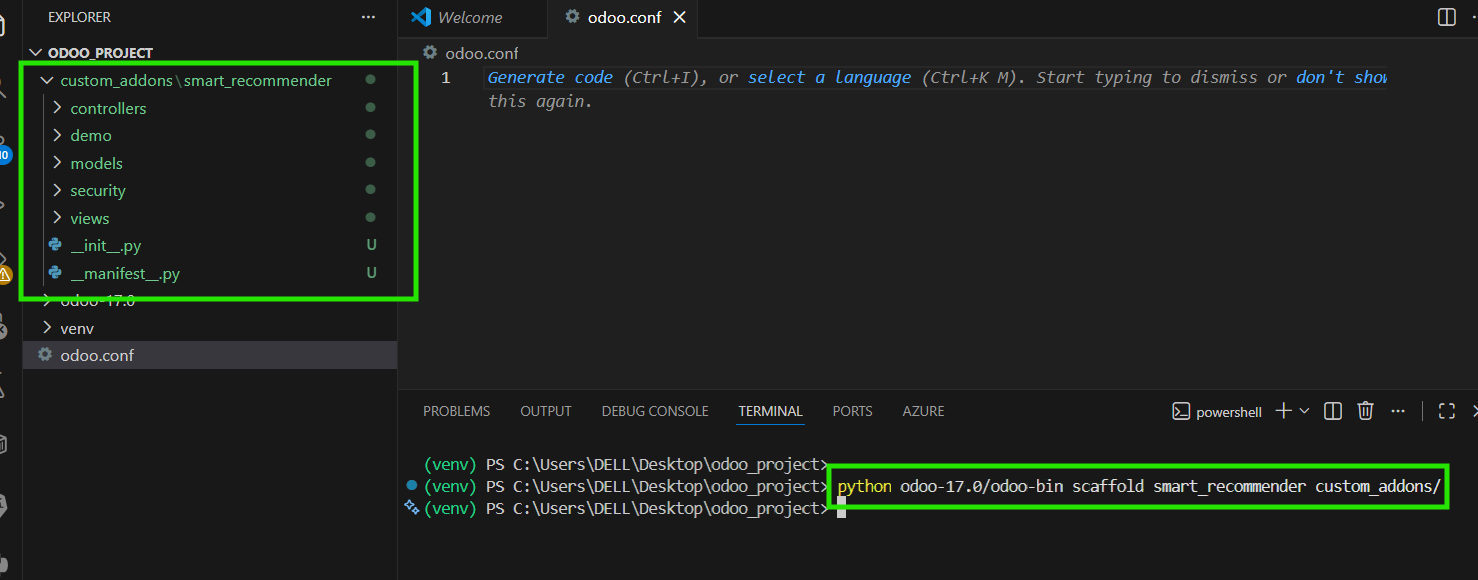Close the odoo.conf editor tab
1478x580 pixels.
tap(680, 17)
